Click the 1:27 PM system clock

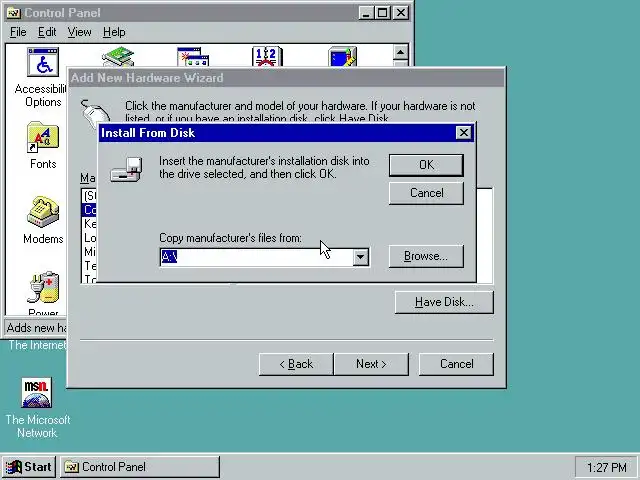(607, 467)
